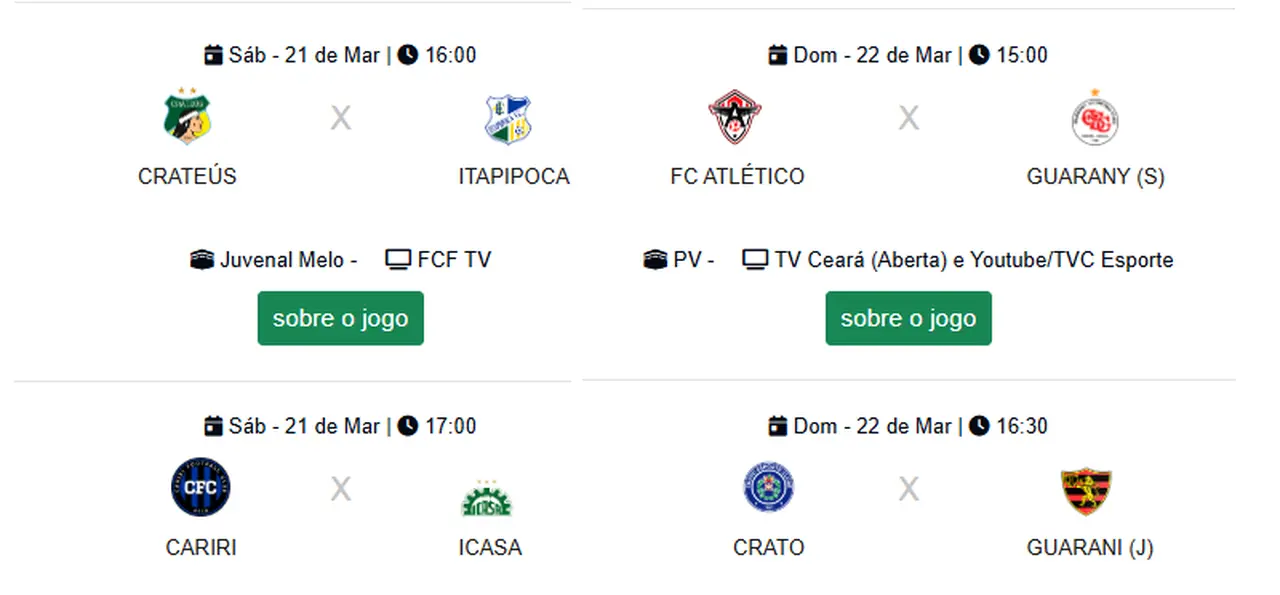Select the CRATEÚS team name
This screenshot has width=1280, height=595.
click(187, 176)
